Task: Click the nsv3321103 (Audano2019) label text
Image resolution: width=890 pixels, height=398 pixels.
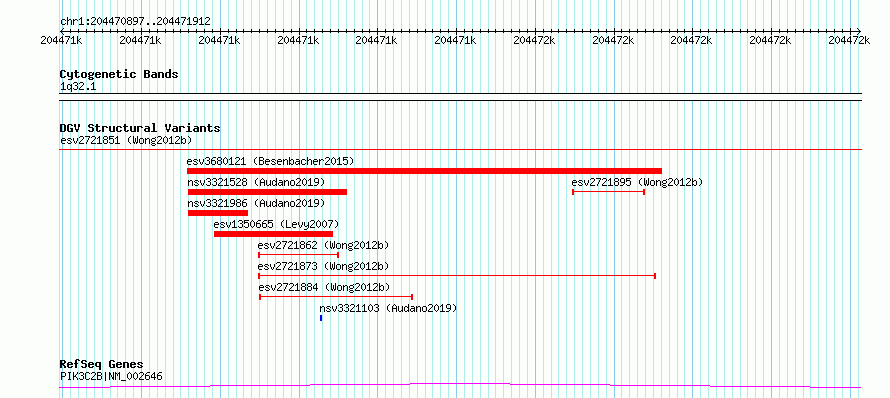Action: point(388,308)
